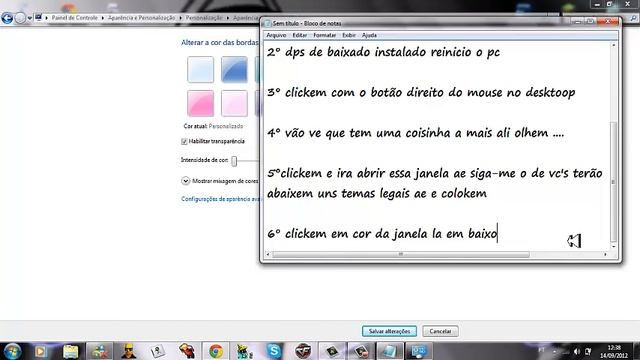
Task: Click the Back arrow in Control Panel
Action: 7,18
